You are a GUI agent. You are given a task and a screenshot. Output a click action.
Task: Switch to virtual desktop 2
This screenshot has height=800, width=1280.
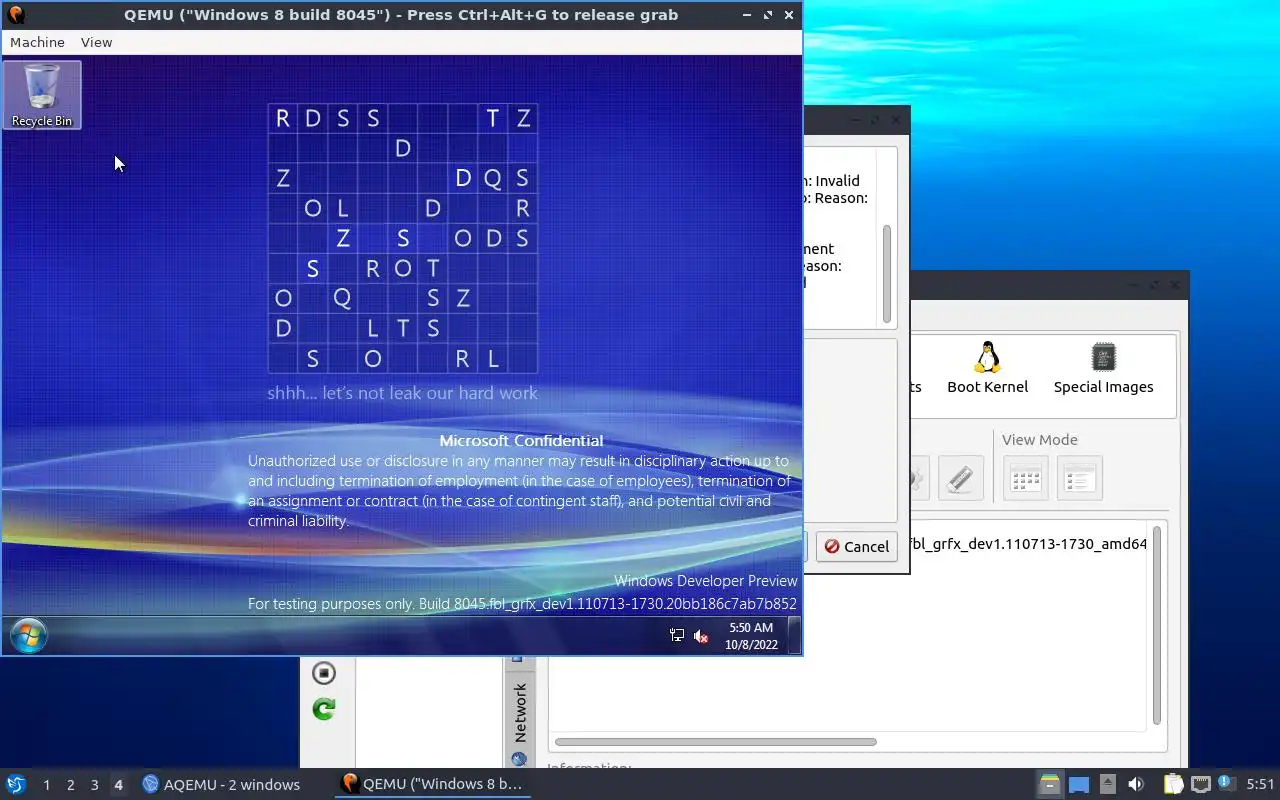click(70, 785)
